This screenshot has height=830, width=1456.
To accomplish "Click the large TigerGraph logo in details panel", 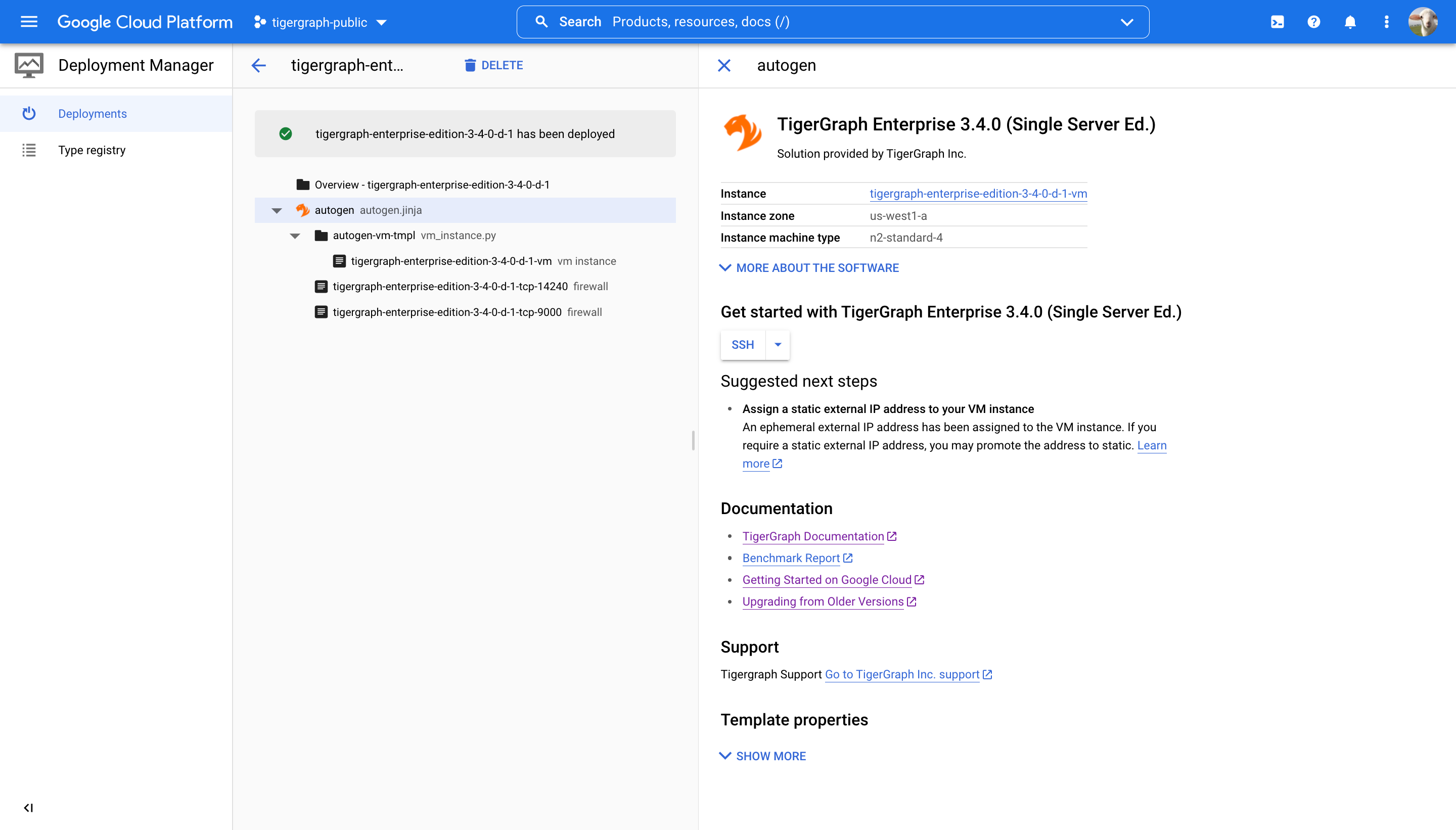I will point(743,133).
